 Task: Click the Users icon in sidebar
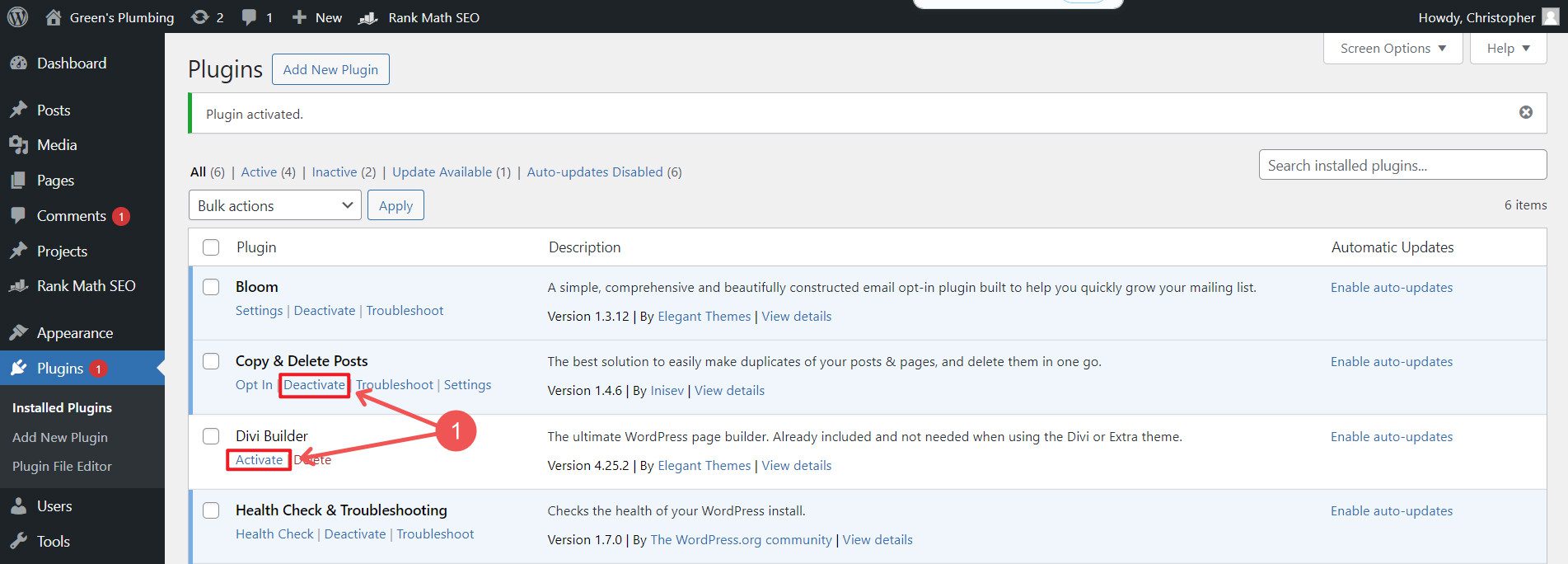click(18, 506)
